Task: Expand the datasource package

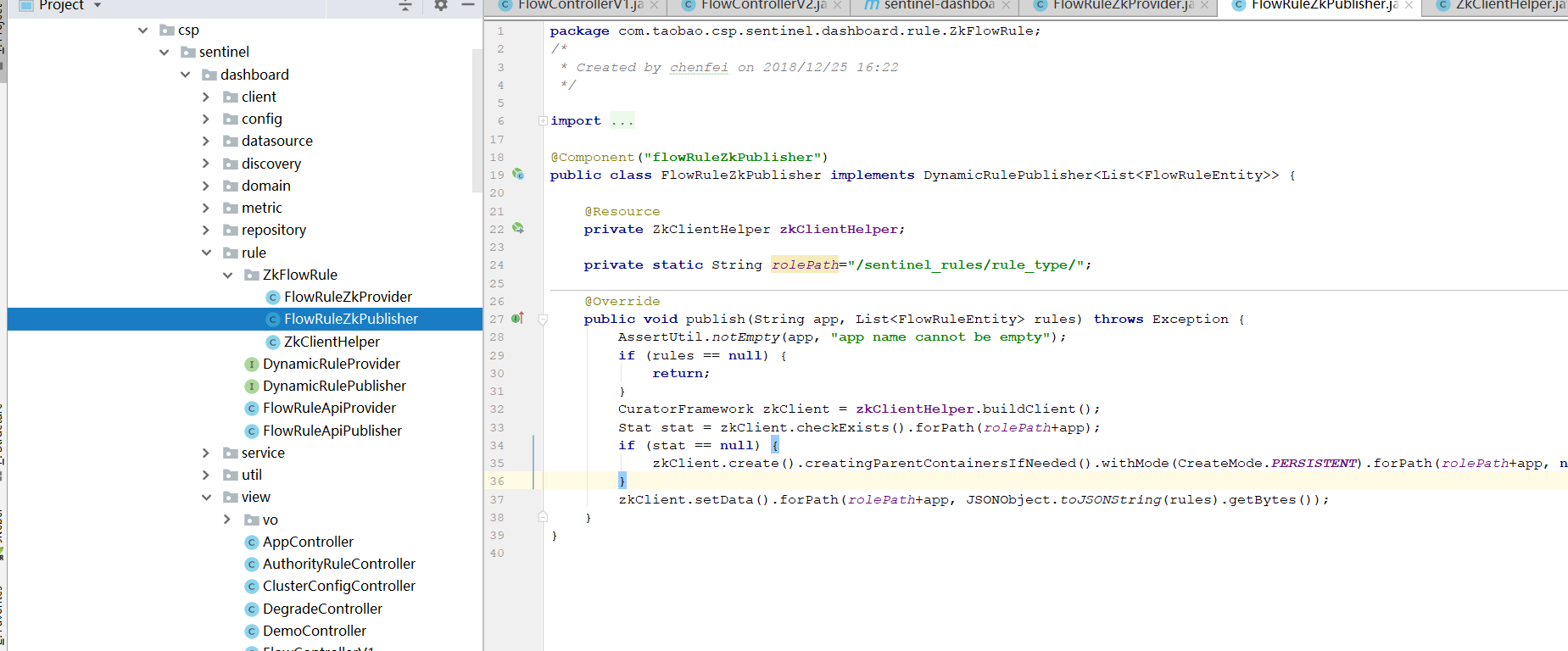Action: pos(206,141)
